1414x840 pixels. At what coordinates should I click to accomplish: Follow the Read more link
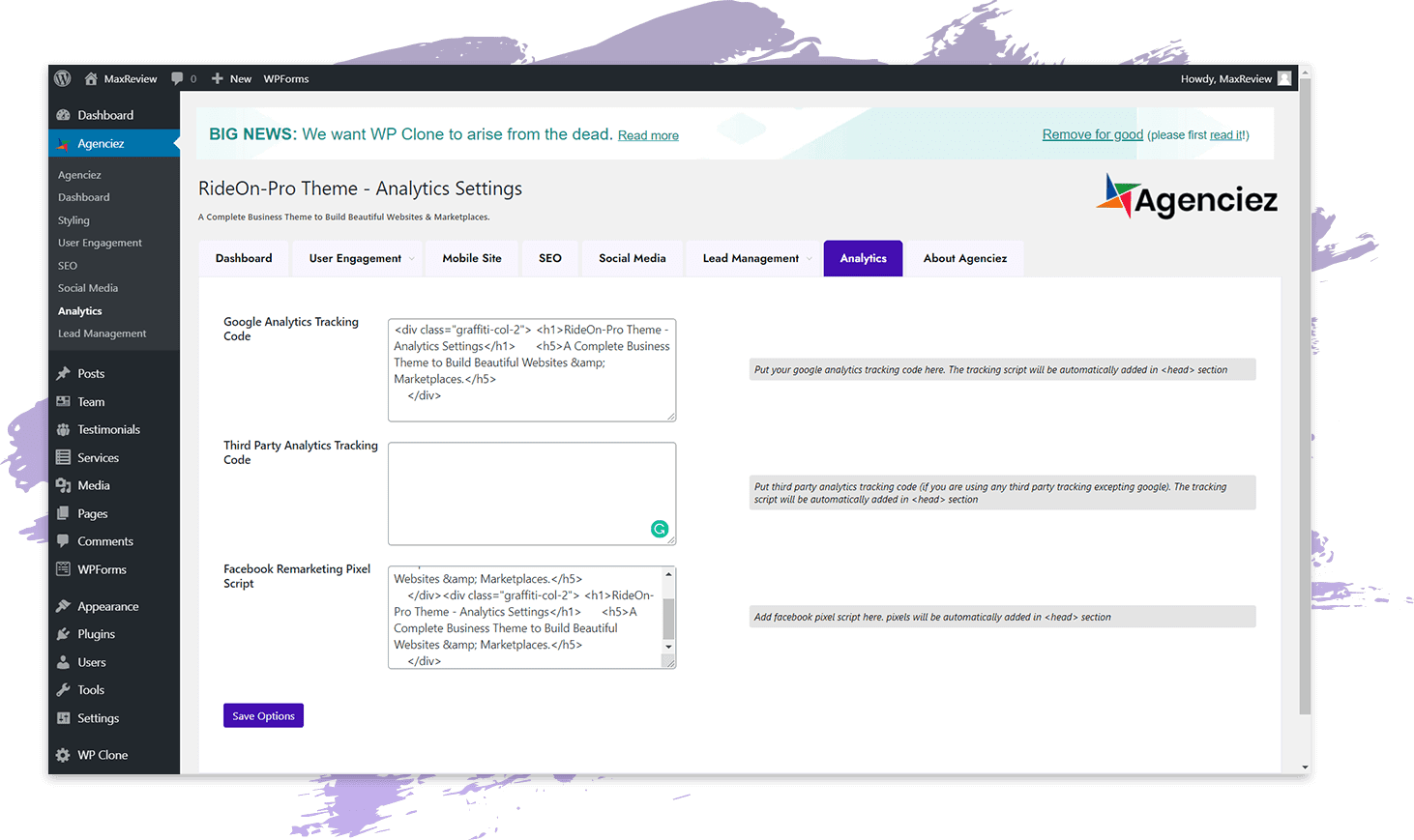(x=648, y=135)
